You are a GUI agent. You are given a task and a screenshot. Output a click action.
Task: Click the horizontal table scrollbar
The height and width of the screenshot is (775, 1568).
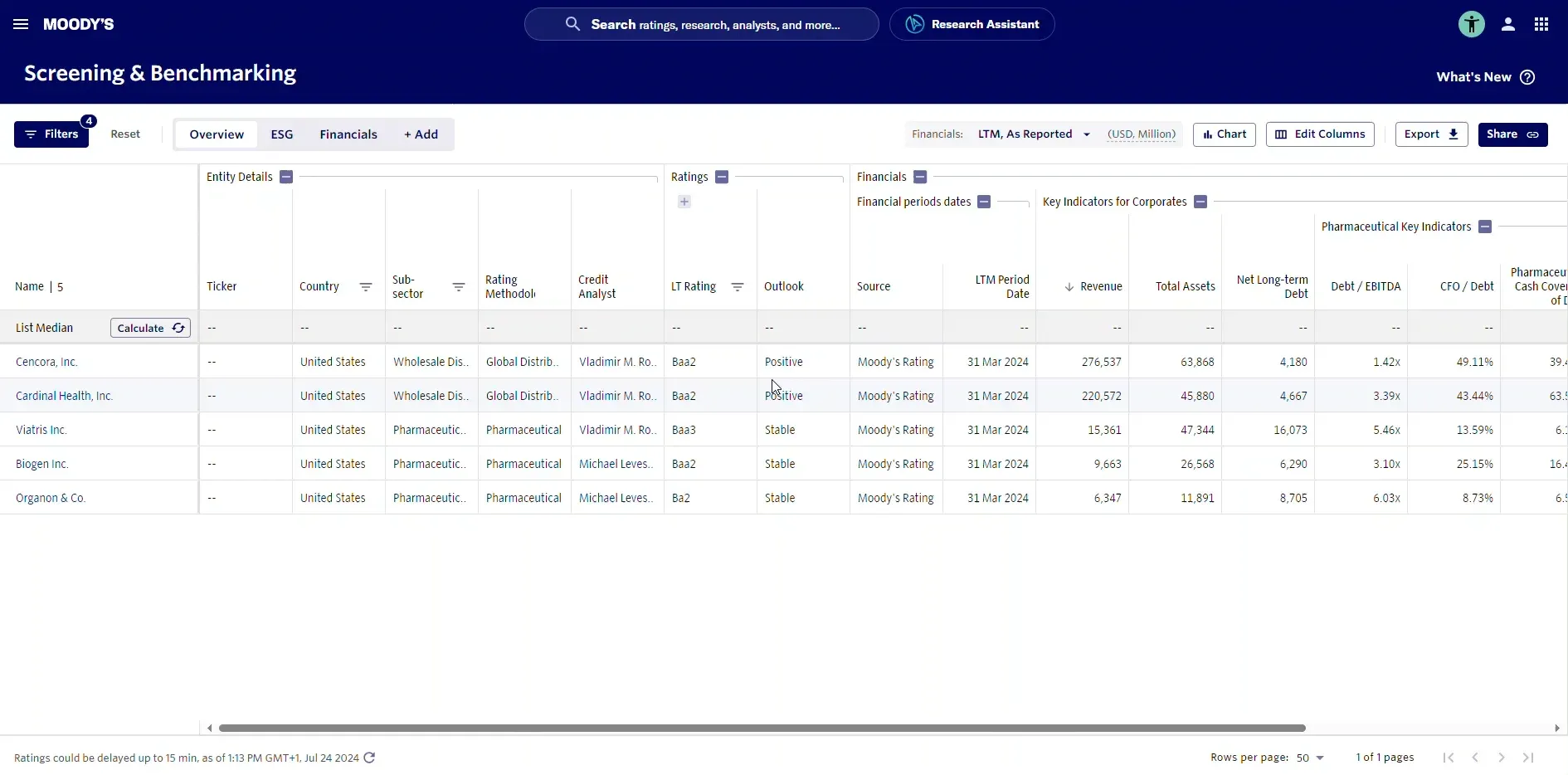coord(762,728)
